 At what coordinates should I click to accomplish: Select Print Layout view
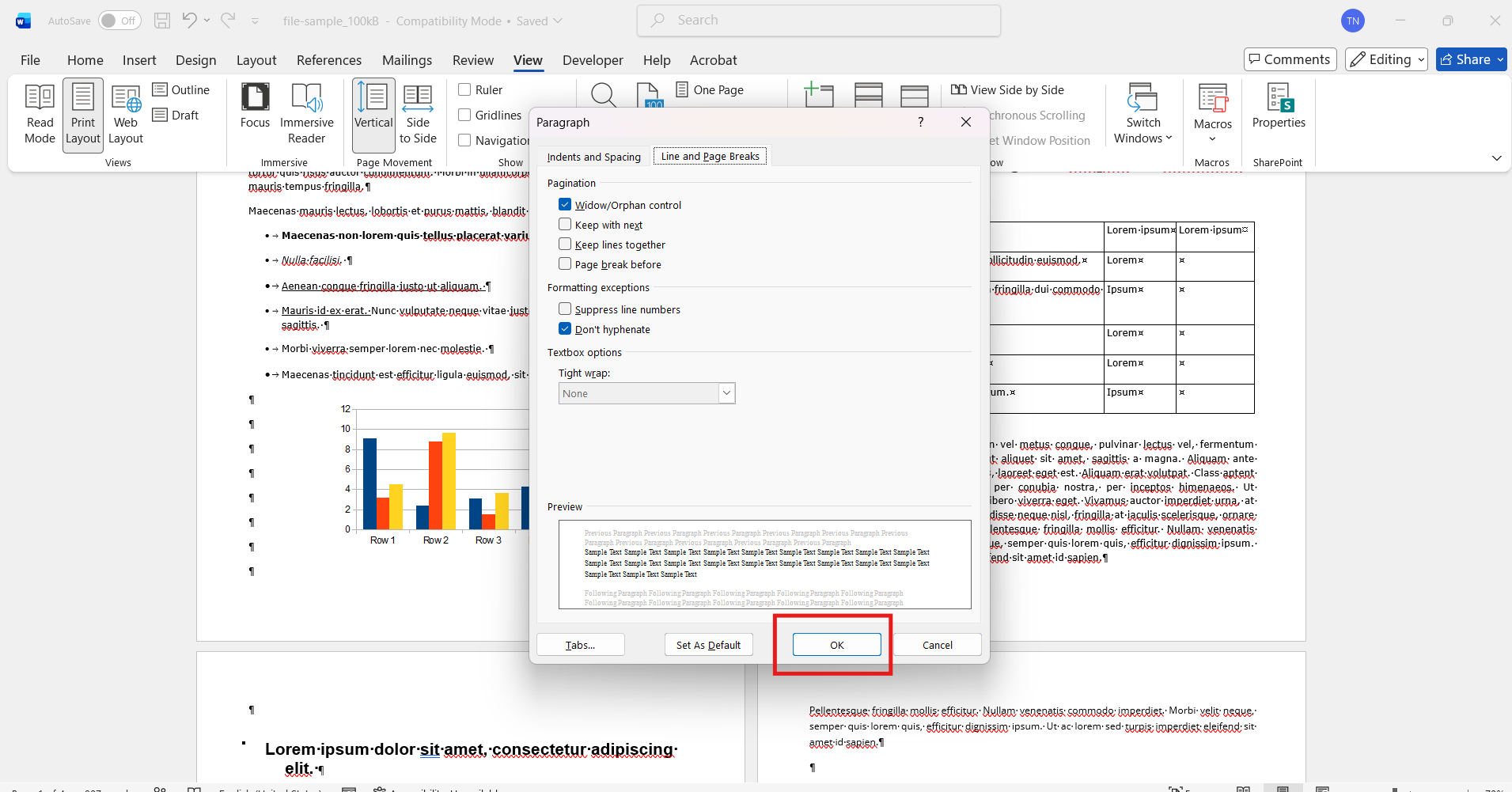[x=83, y=115]
